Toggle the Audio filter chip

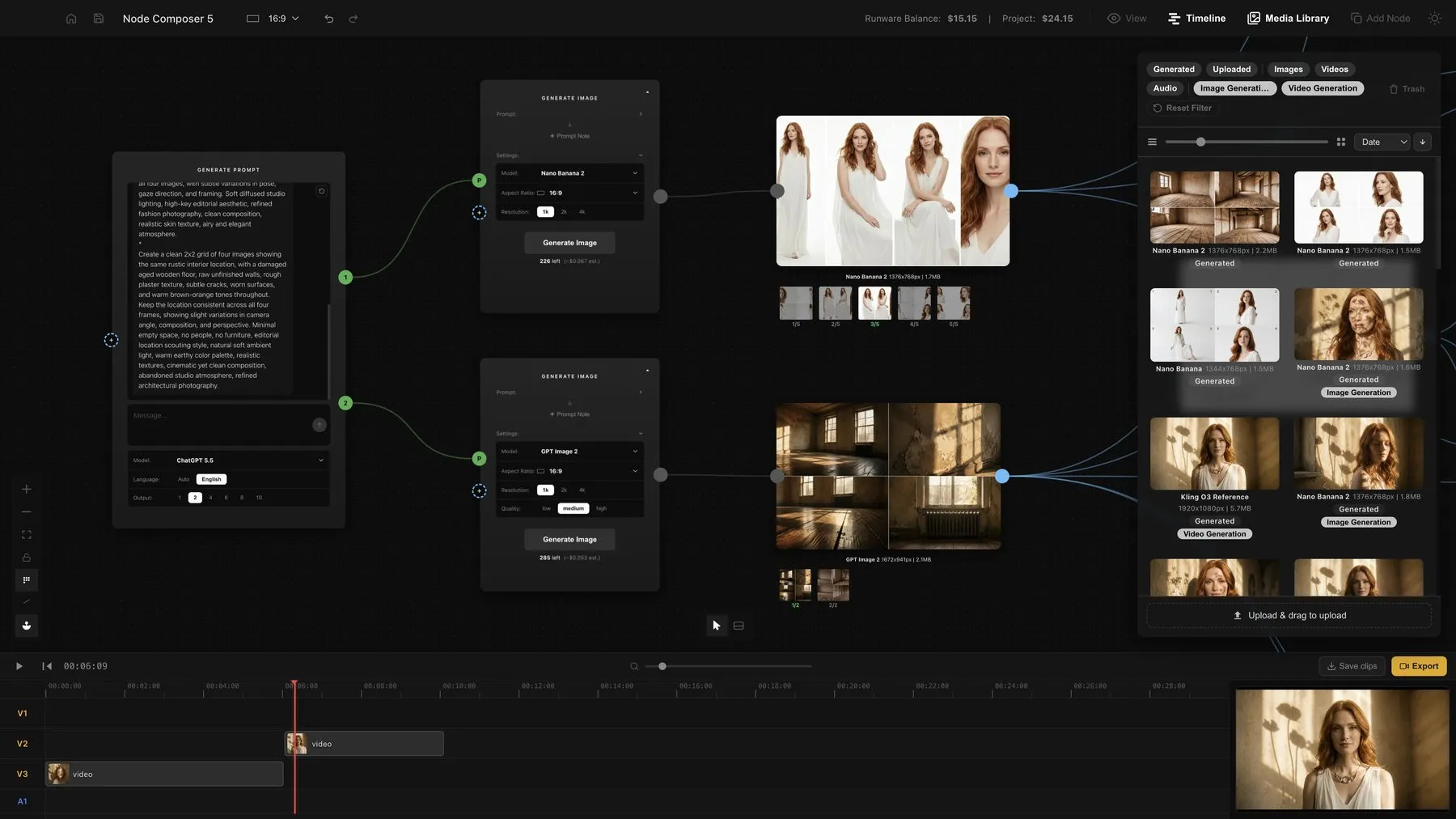1165,88
